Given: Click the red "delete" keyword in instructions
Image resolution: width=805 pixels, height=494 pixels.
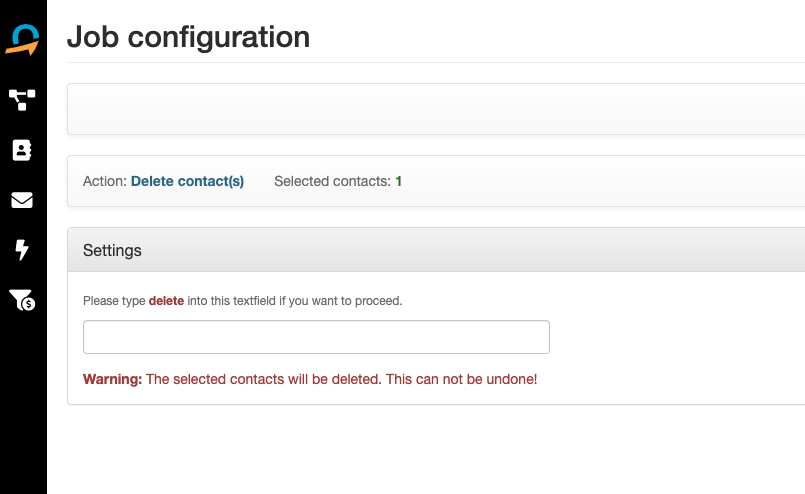Looking at the screenshot, I should 166,300.
